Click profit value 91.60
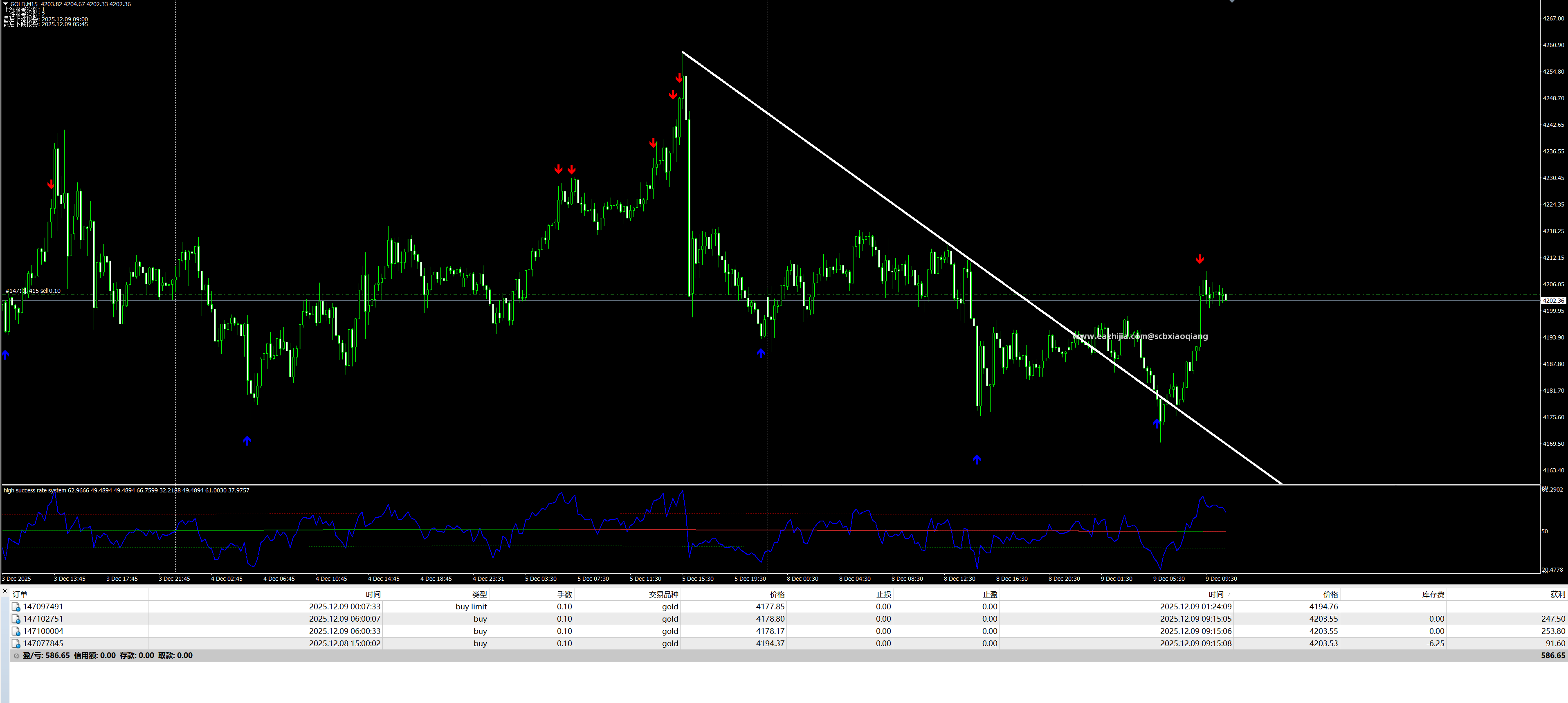Image resolution: width=1568 pixels, height=703 pixels. click(x=1555, y=643)
